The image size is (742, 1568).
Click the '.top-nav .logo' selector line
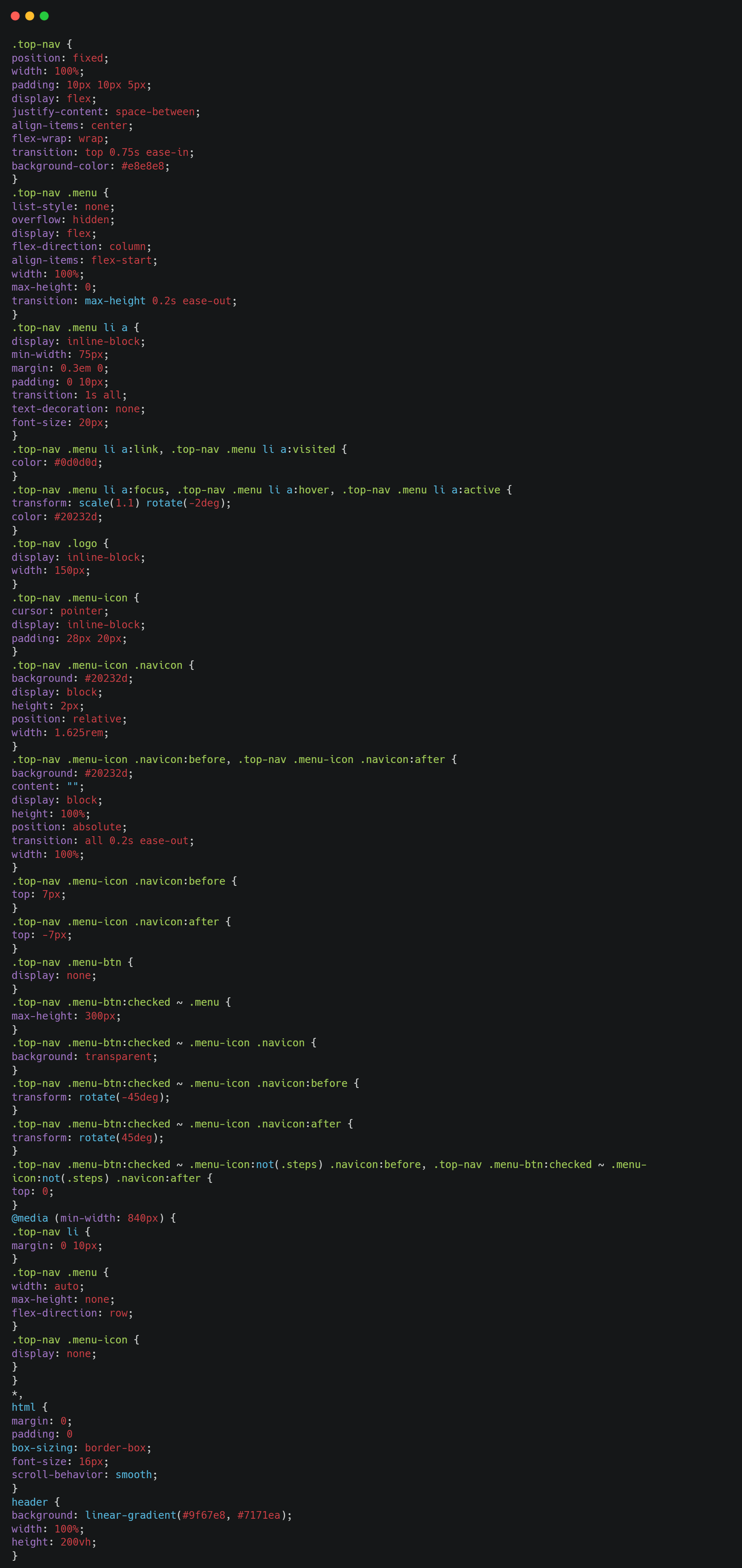coord(54,543)
